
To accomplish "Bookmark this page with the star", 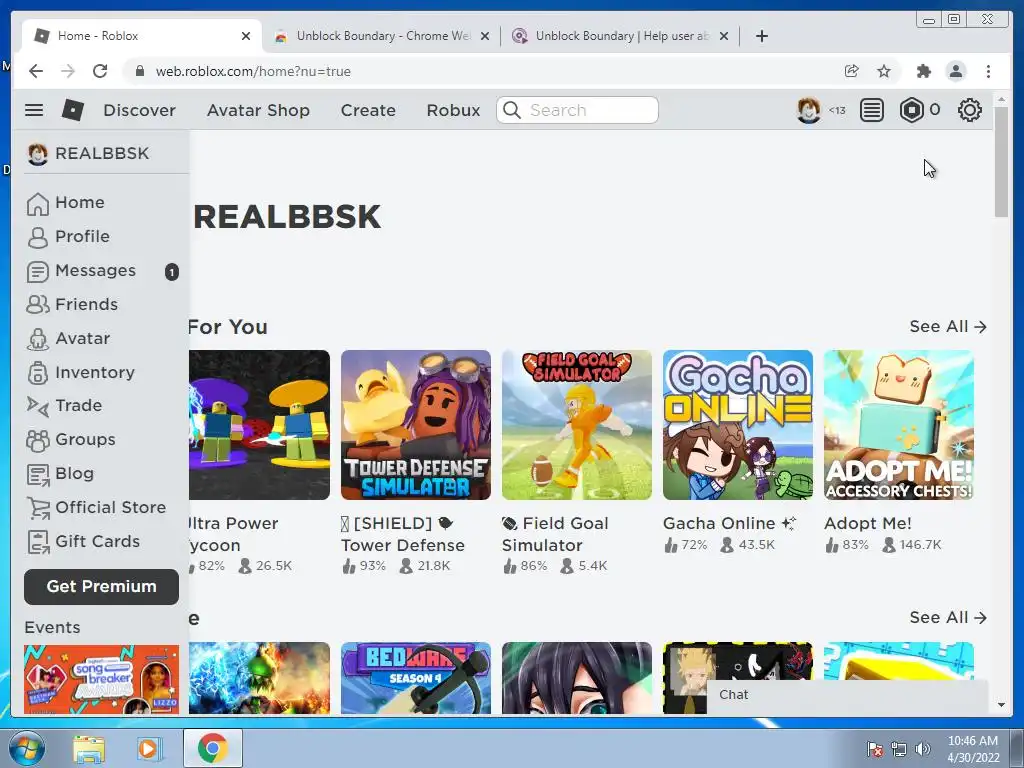I will point(884,71).
